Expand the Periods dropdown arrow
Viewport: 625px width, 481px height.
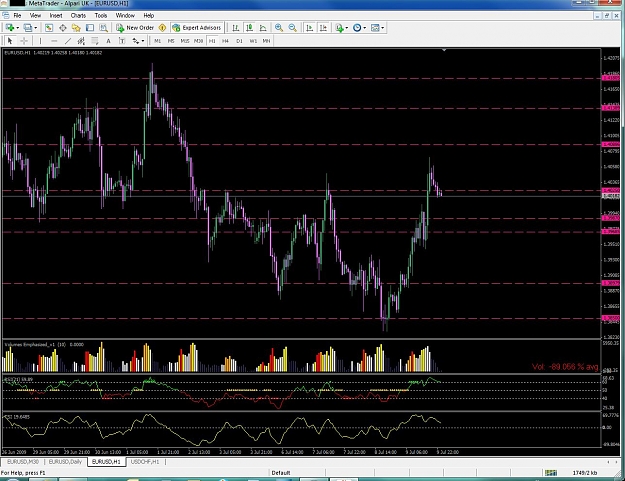click(364, 28)
